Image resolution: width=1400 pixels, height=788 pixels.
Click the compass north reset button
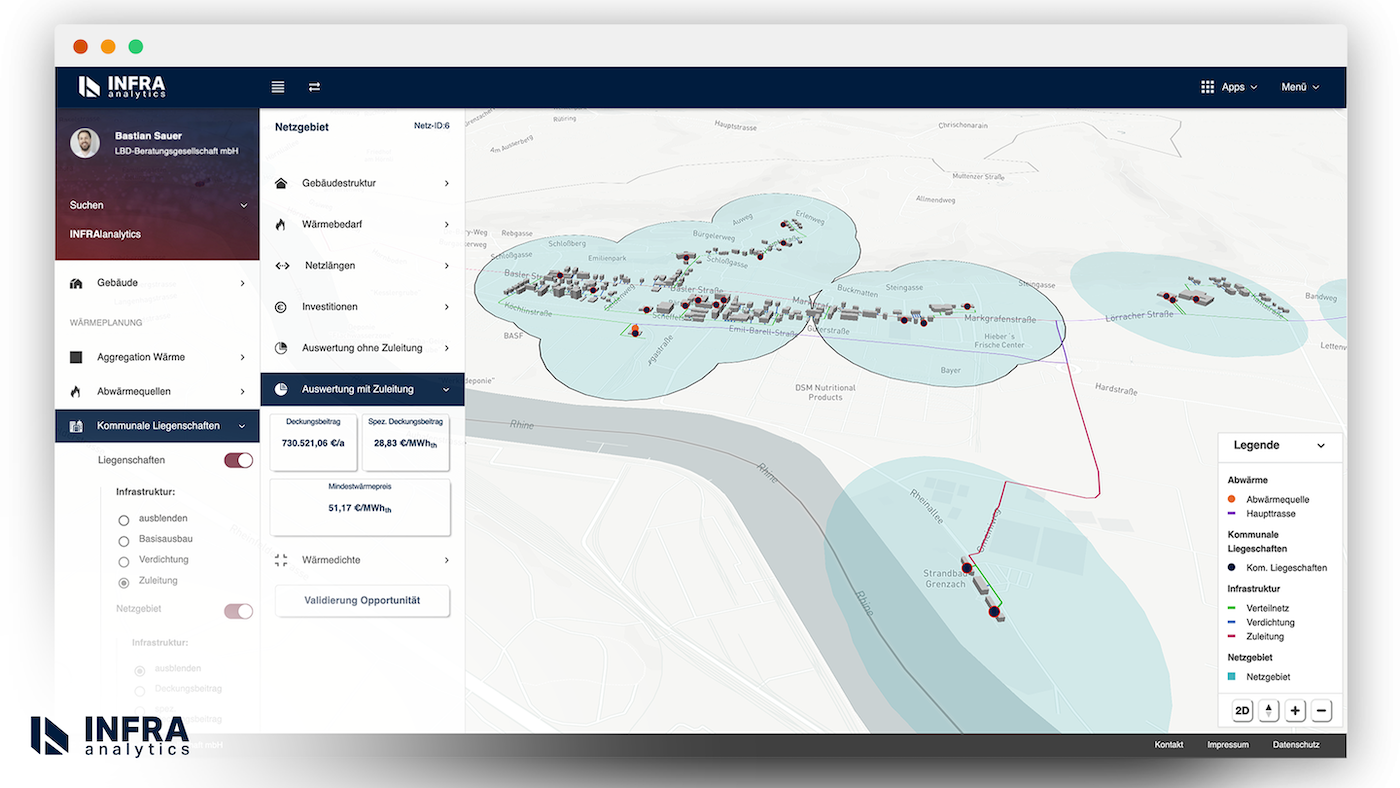1269,711
